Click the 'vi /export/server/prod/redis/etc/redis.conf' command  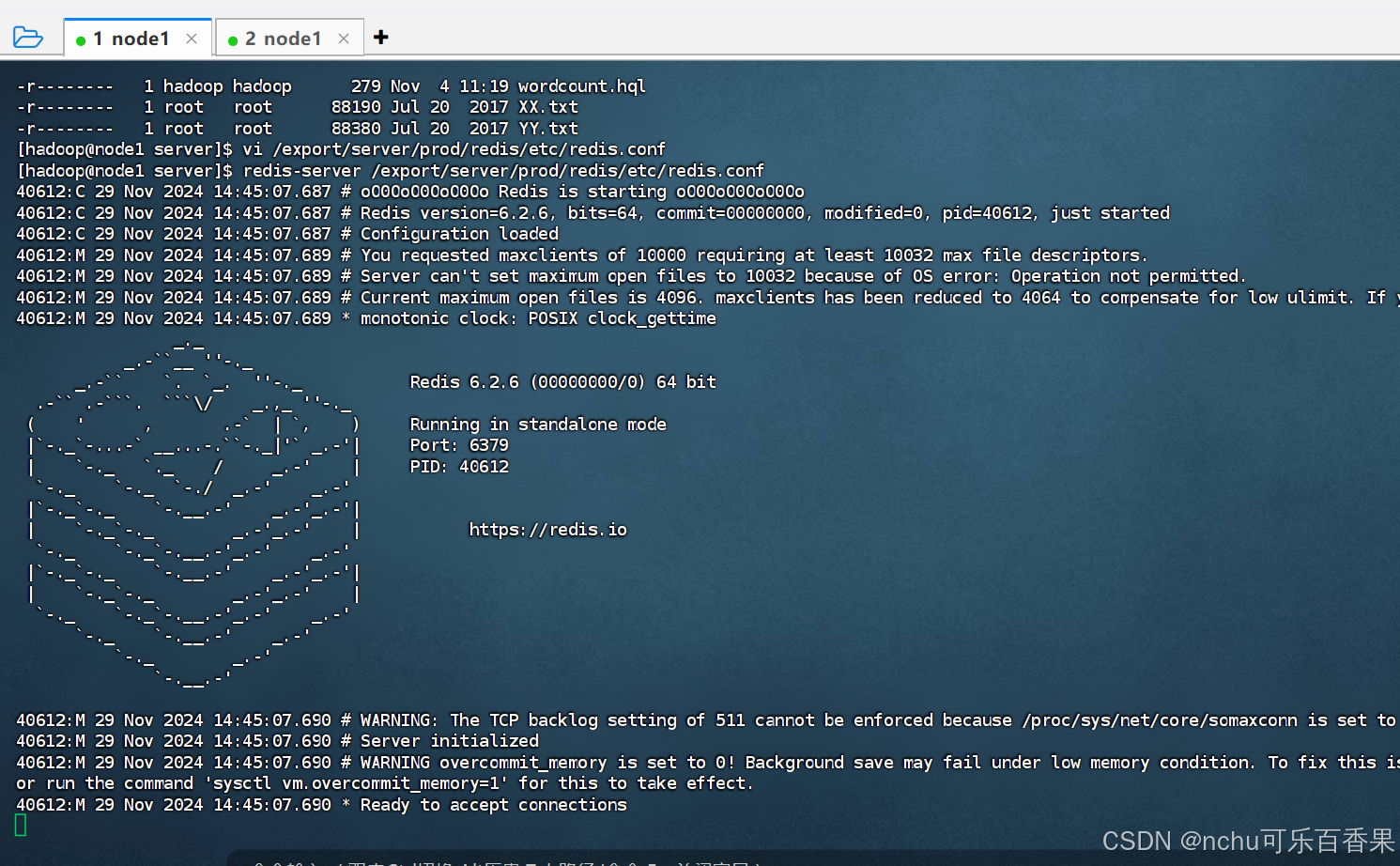(x=454, y=149)
